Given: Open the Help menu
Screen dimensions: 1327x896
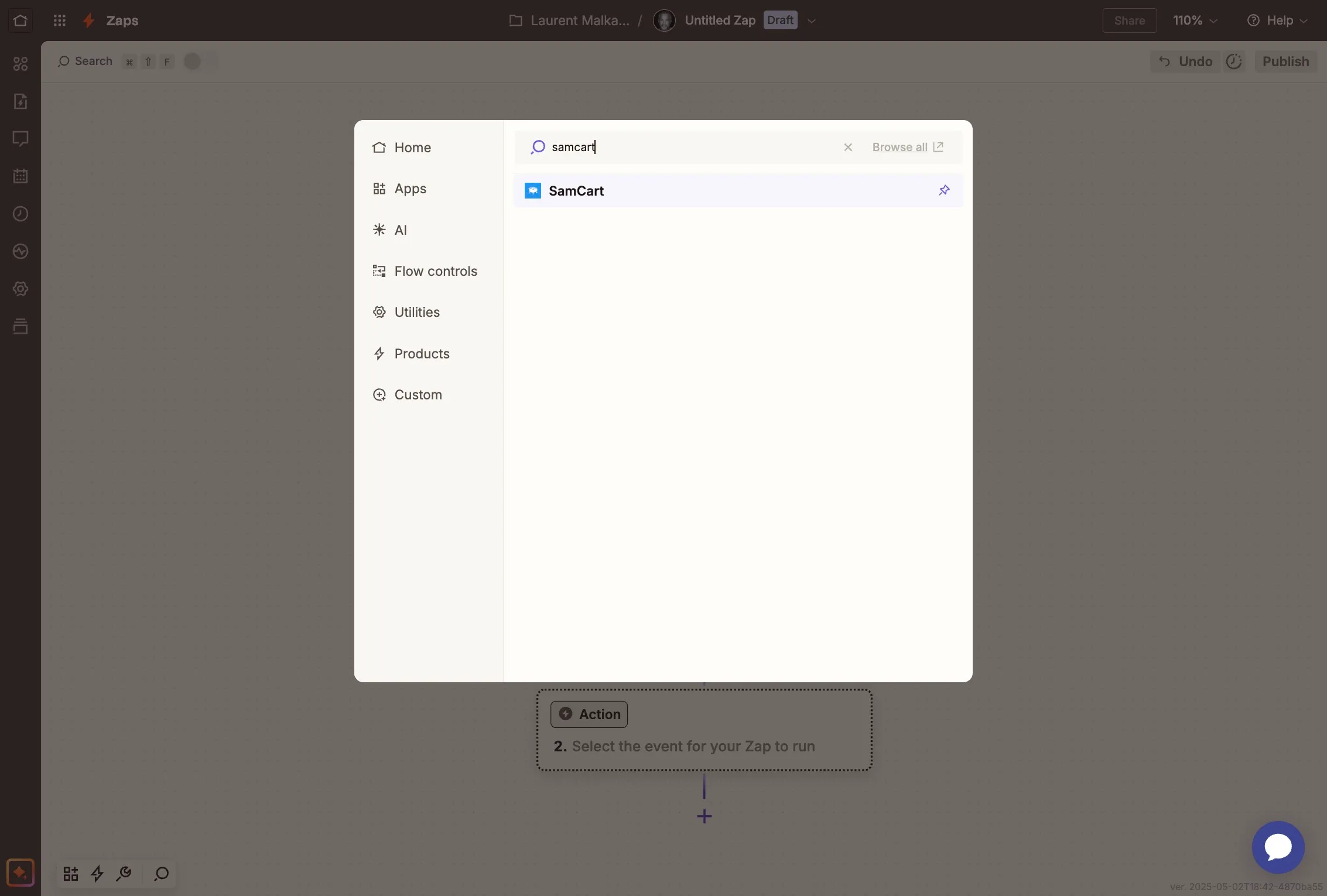Looking at the screenshot, I should [1277, 20].
